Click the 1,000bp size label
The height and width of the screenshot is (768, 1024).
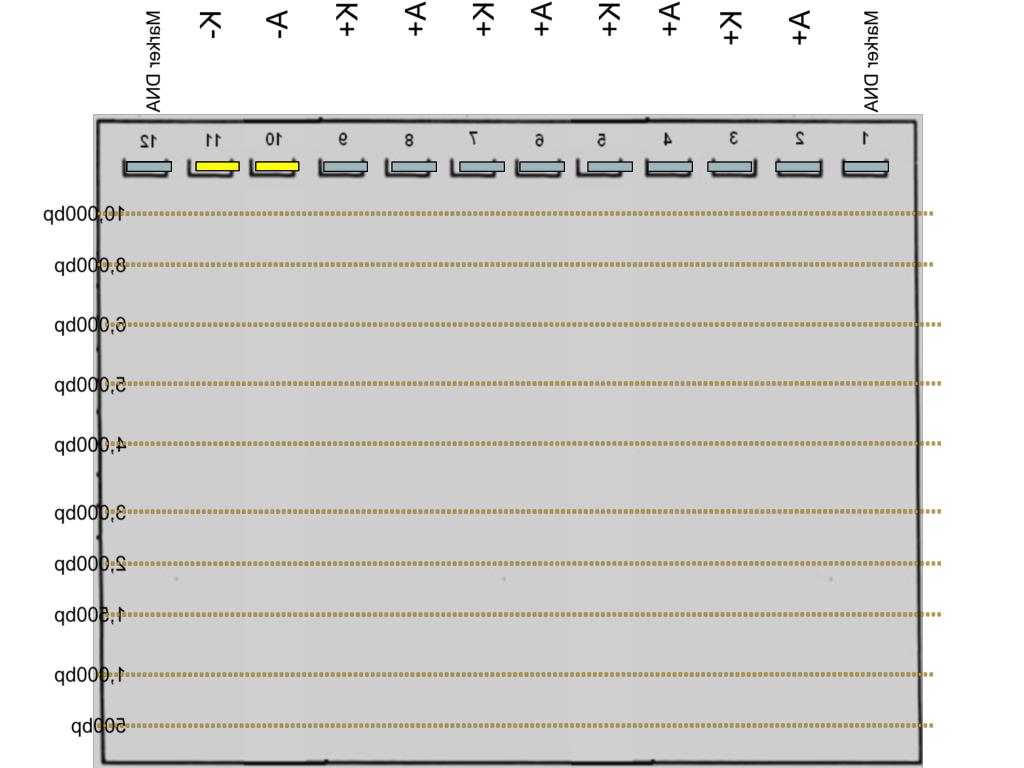[89, 675]
